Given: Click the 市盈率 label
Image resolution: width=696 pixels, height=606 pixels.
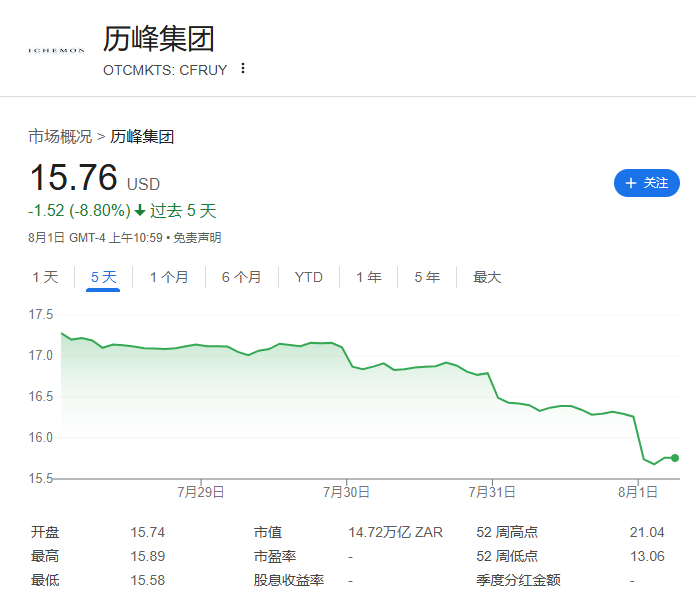Looking at the screenshot, I should pyautogui.click(x=275, y=556).
